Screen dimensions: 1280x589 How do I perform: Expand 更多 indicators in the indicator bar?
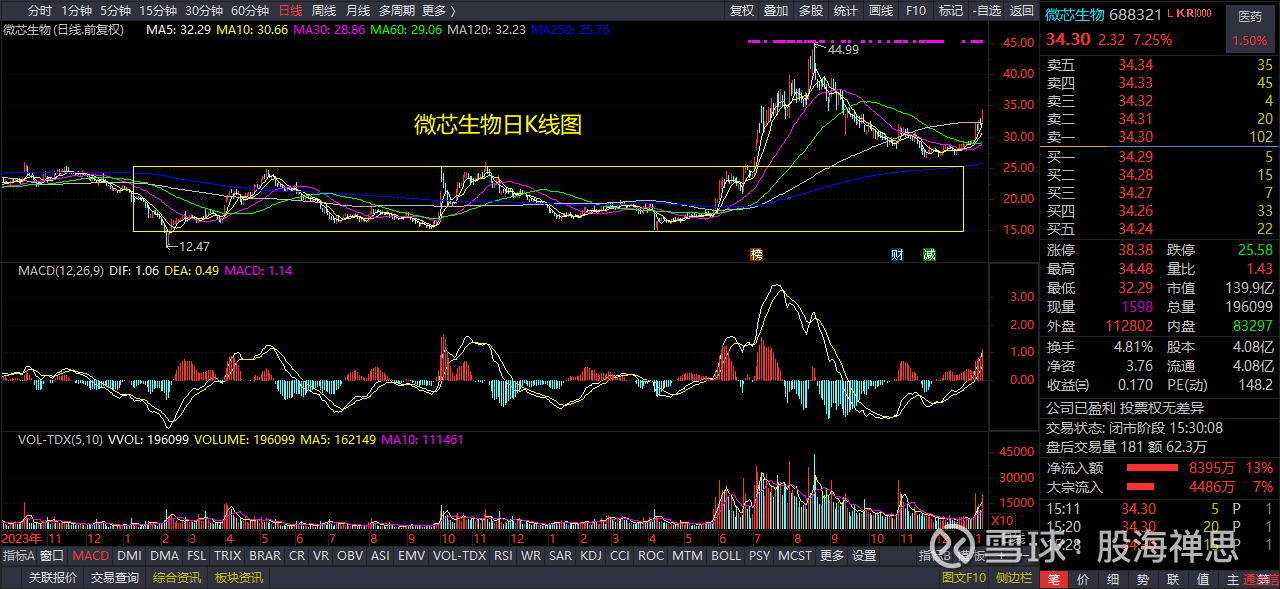point(832,556)
